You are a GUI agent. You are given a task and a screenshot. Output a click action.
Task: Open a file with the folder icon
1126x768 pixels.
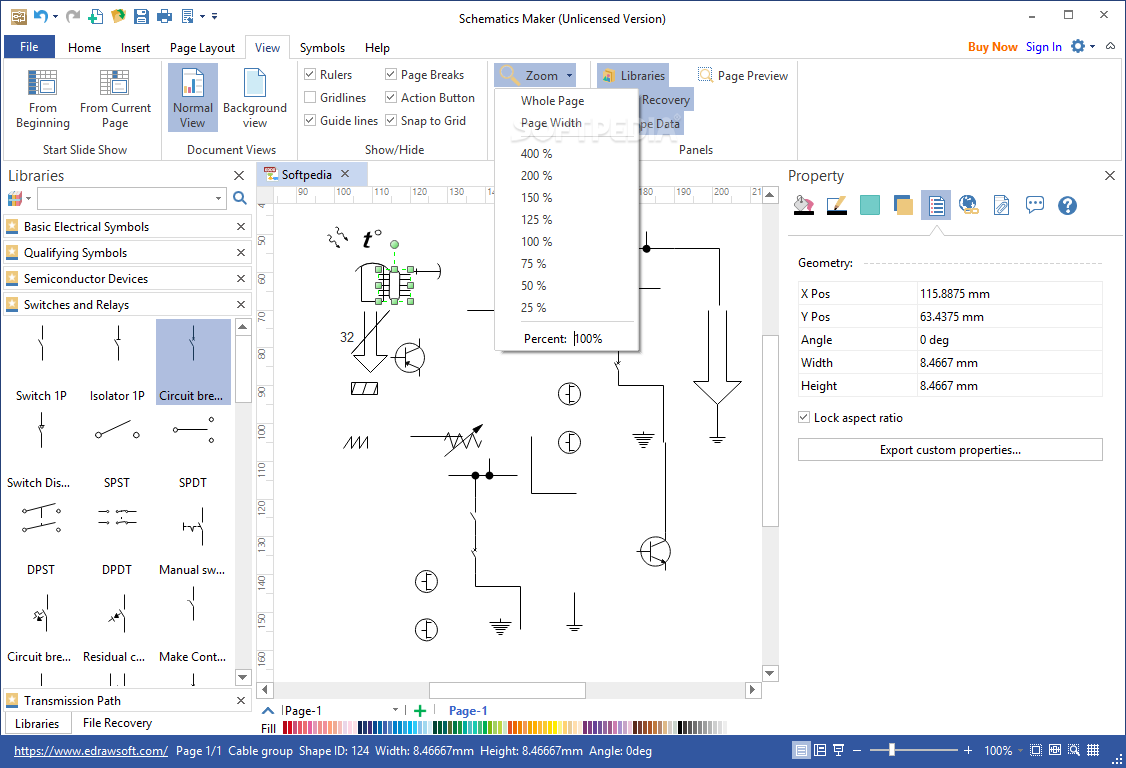pyautogui.click(x=118, y=16)
